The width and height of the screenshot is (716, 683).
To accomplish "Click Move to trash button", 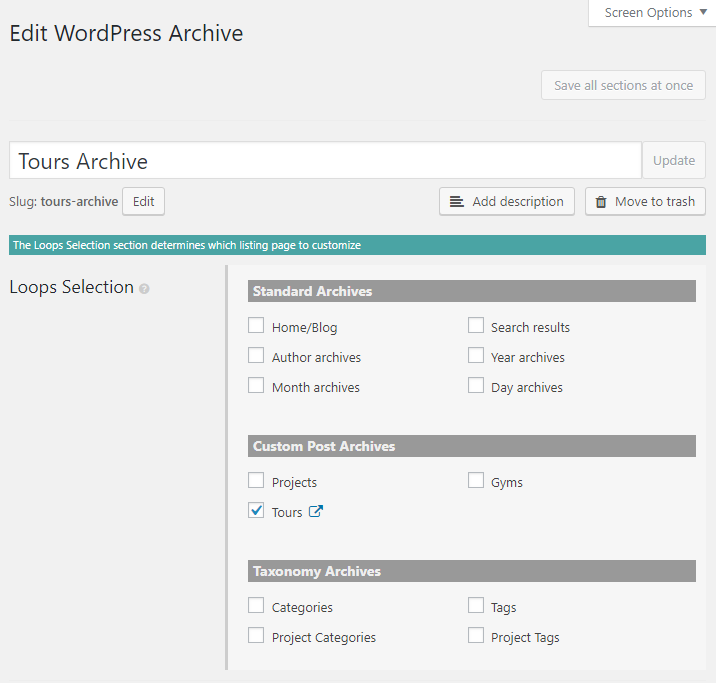I will pos(646,201).
